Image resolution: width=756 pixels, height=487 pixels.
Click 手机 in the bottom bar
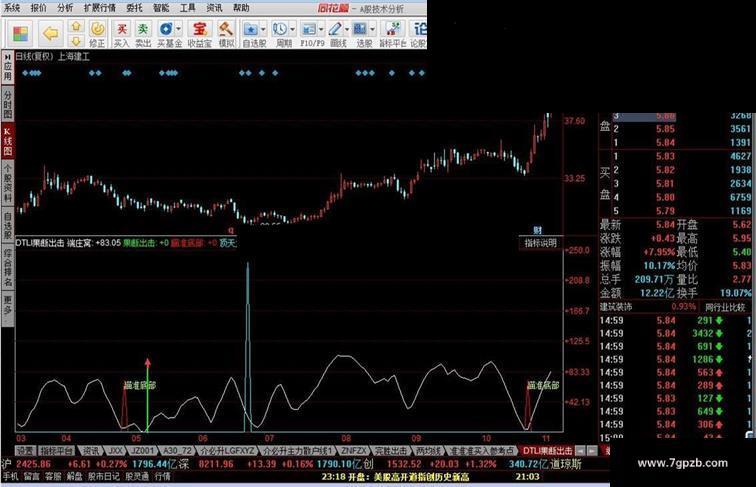(11, 476)
